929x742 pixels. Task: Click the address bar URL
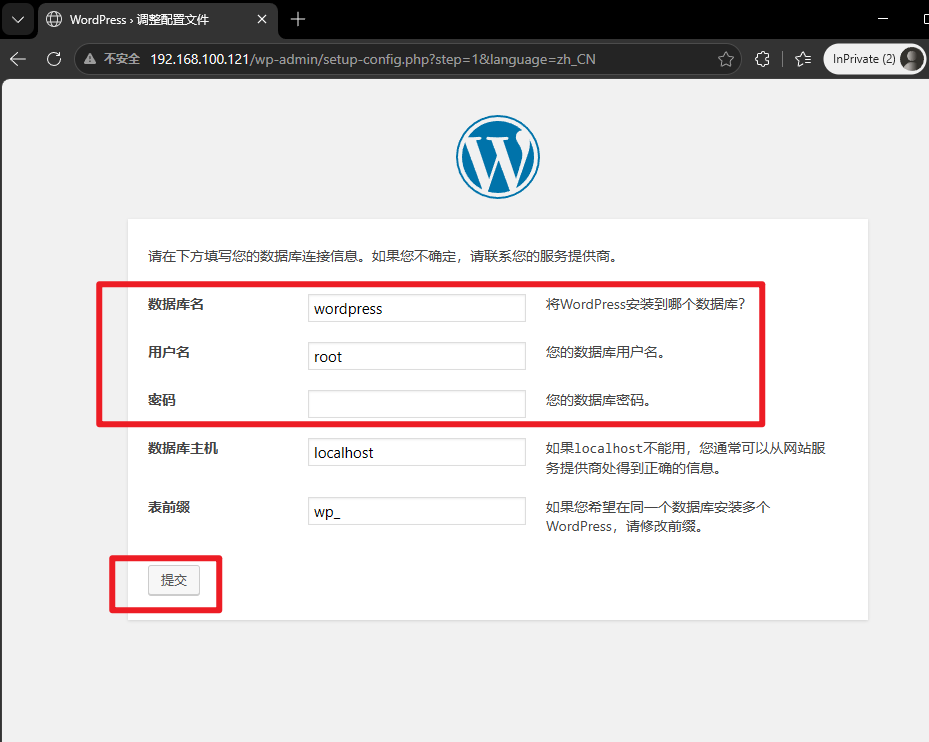point(373,59)
